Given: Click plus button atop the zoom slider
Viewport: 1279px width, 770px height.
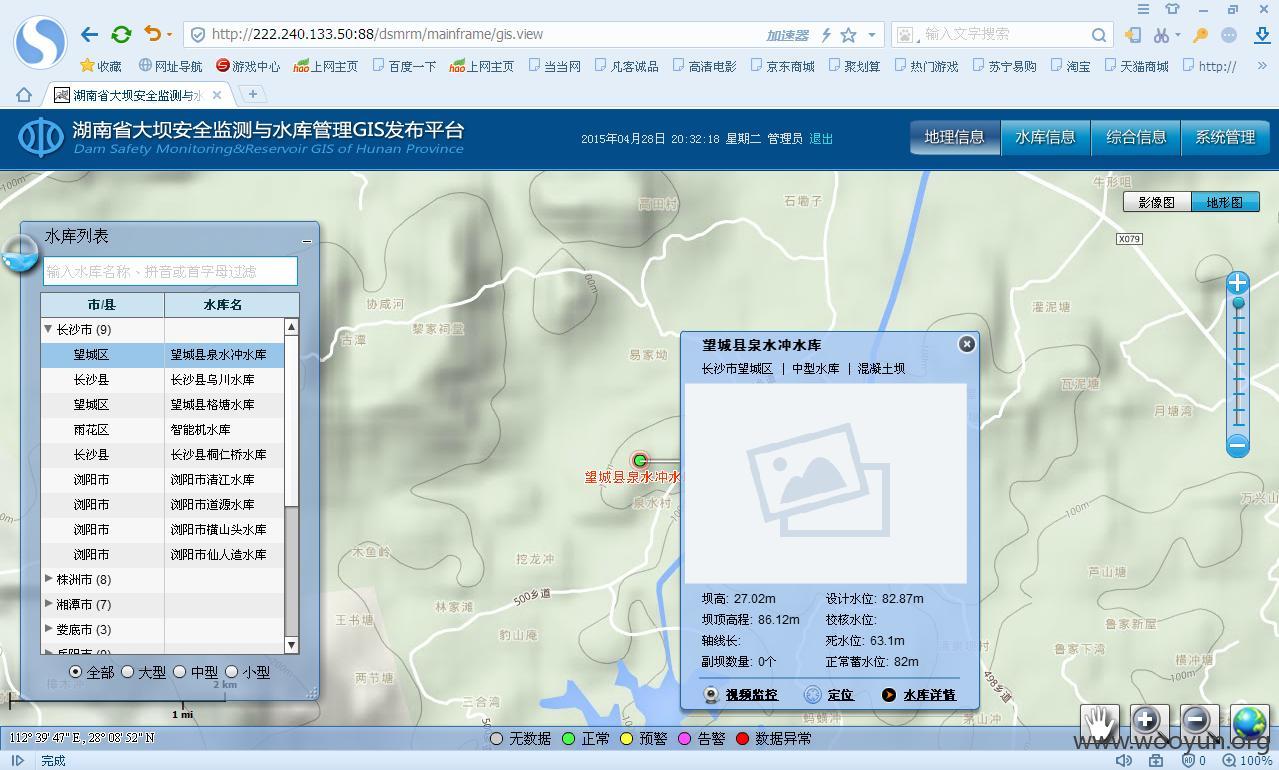Looking at the screenshot, I should 1238,283.
